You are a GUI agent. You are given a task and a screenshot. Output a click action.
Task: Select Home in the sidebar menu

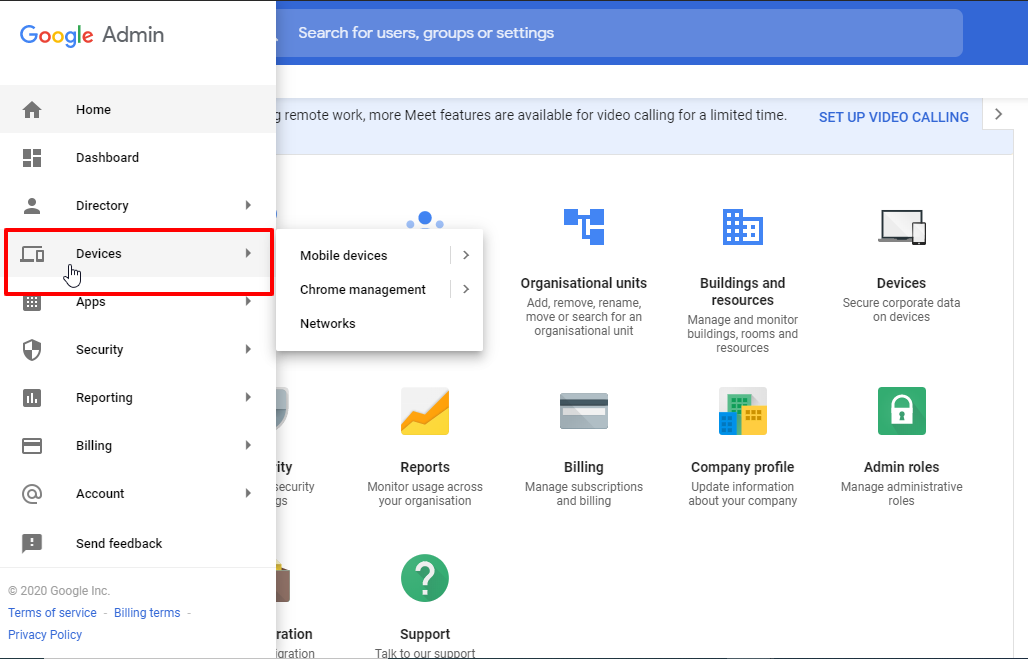coord(138,110)
